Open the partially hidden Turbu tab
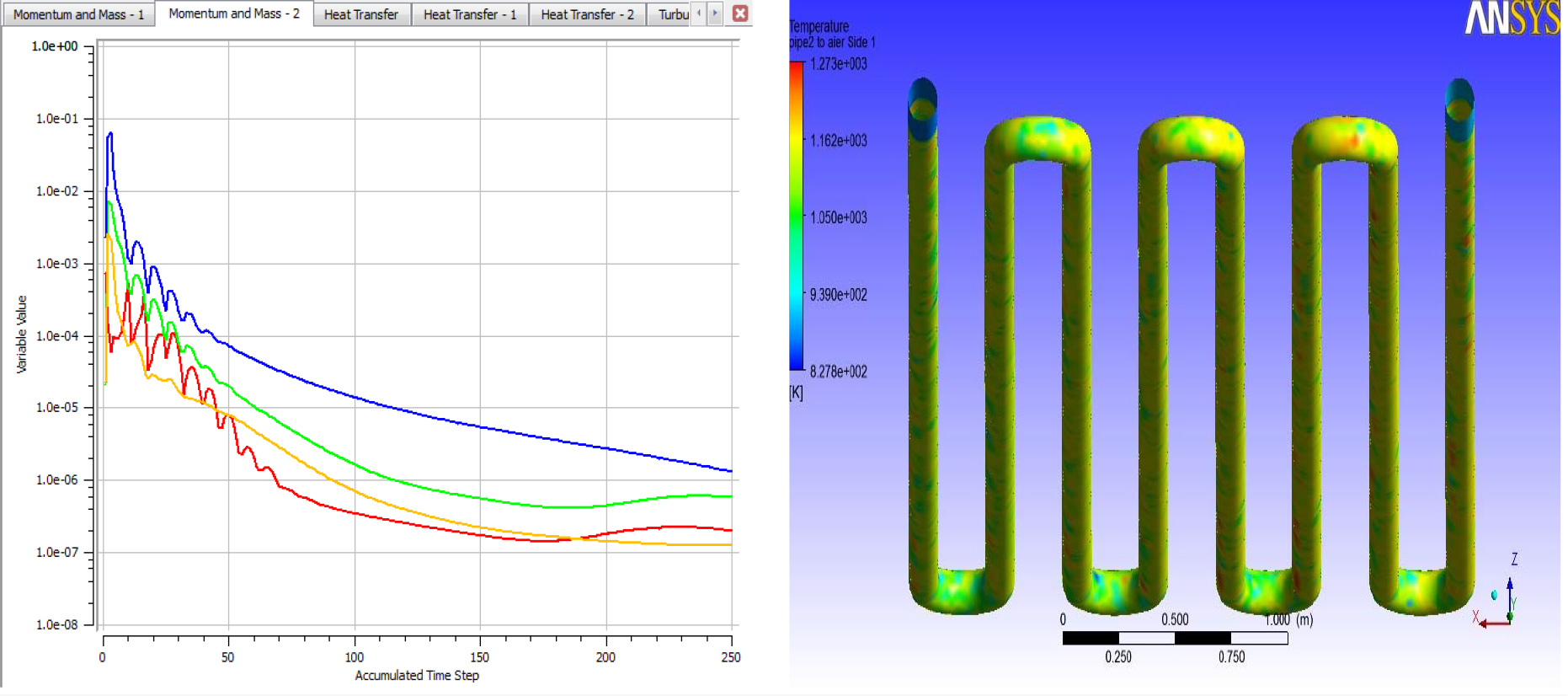Screen dimensions: 1568x696 tap(673, 14)
